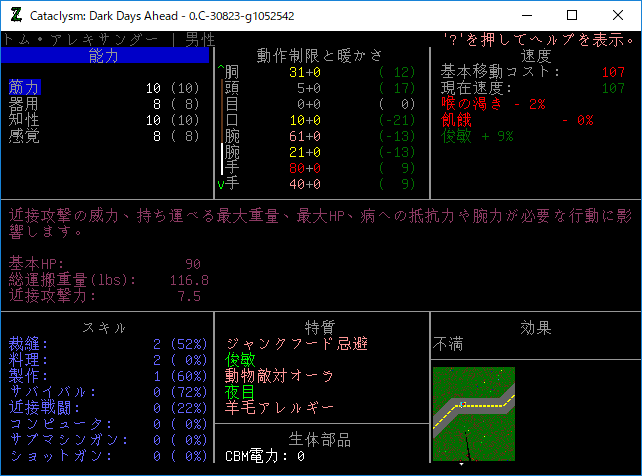Click the white scrollbar beside the body part list
This screenshot has height=476, width=642.
[221, 158]
